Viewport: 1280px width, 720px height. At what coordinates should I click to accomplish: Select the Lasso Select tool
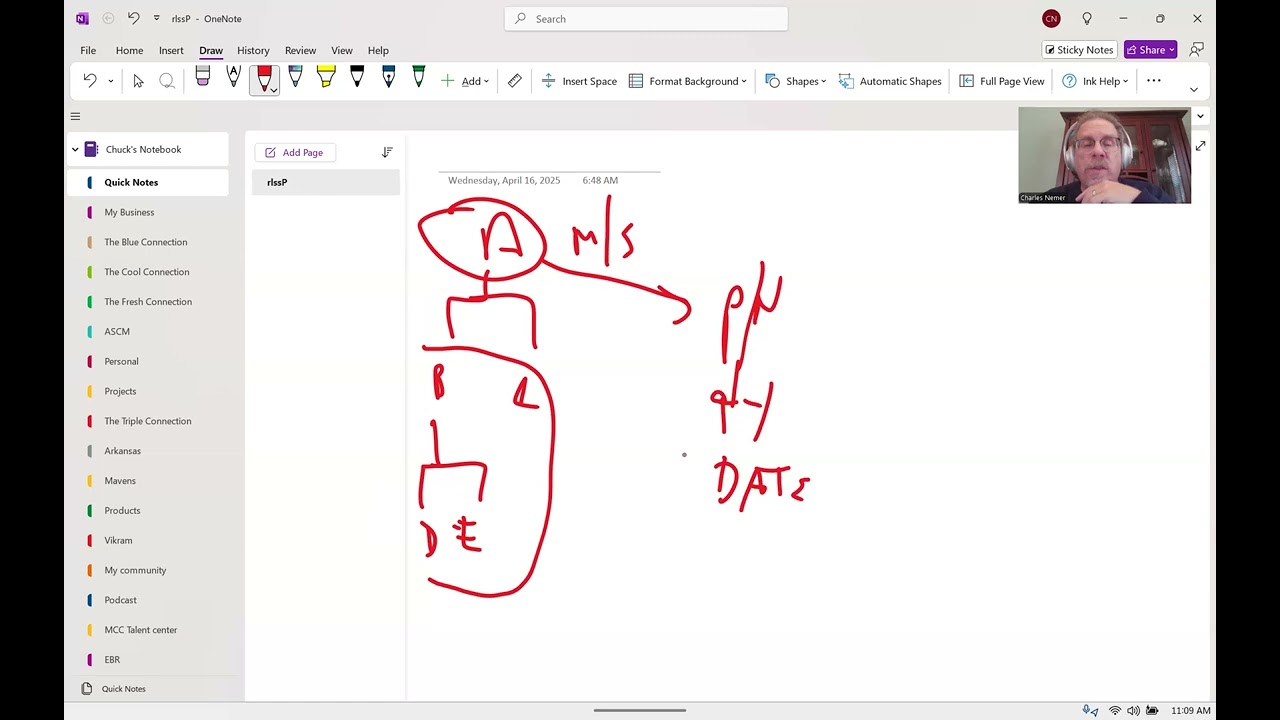(x=167, y=81)
